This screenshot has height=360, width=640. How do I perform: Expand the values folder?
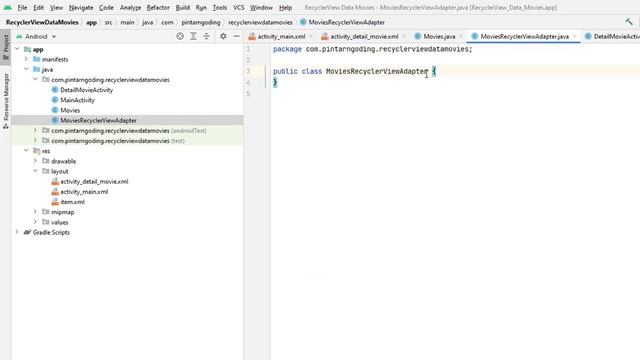(x=35, y=222)
